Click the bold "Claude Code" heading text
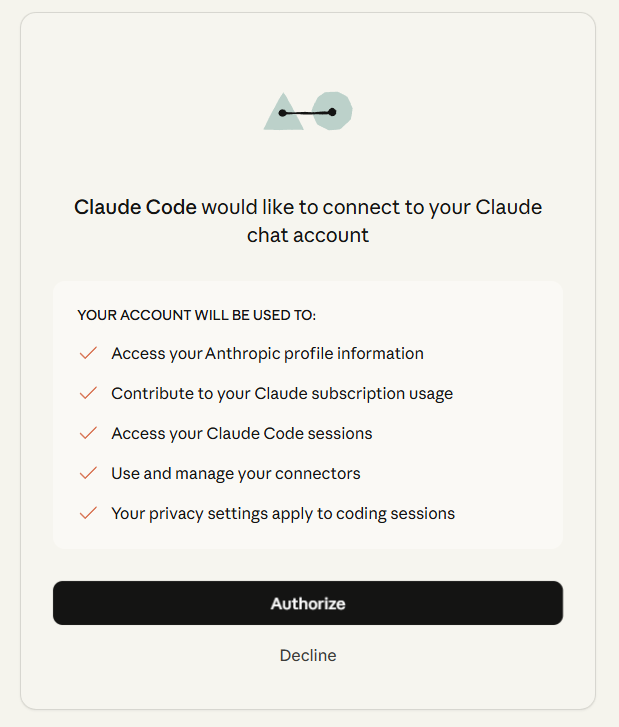 (x=135, y=208)
